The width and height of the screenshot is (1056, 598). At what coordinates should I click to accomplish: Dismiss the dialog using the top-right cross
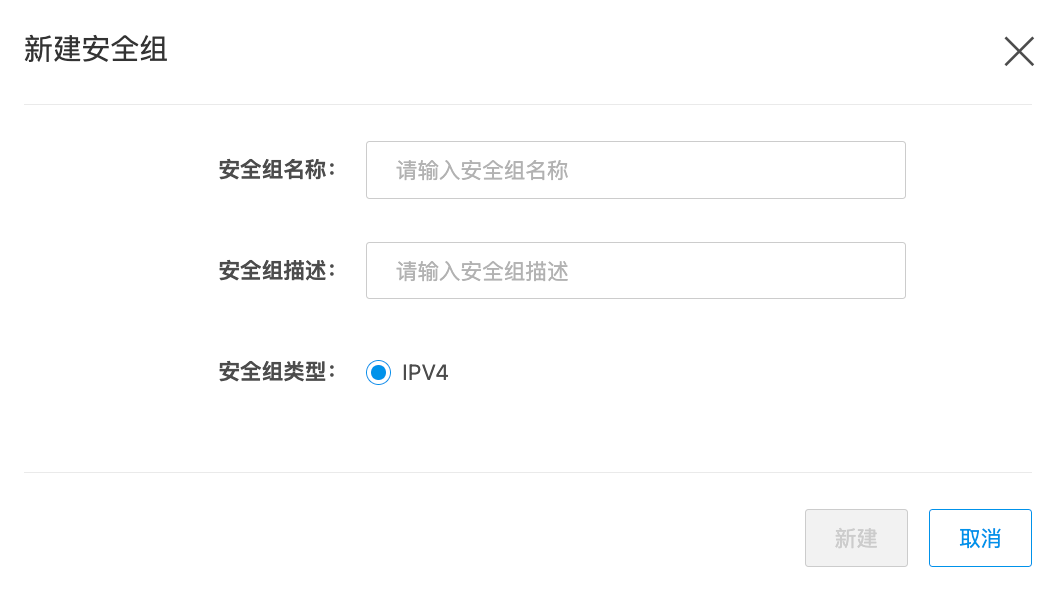[x=1019, y=51]
